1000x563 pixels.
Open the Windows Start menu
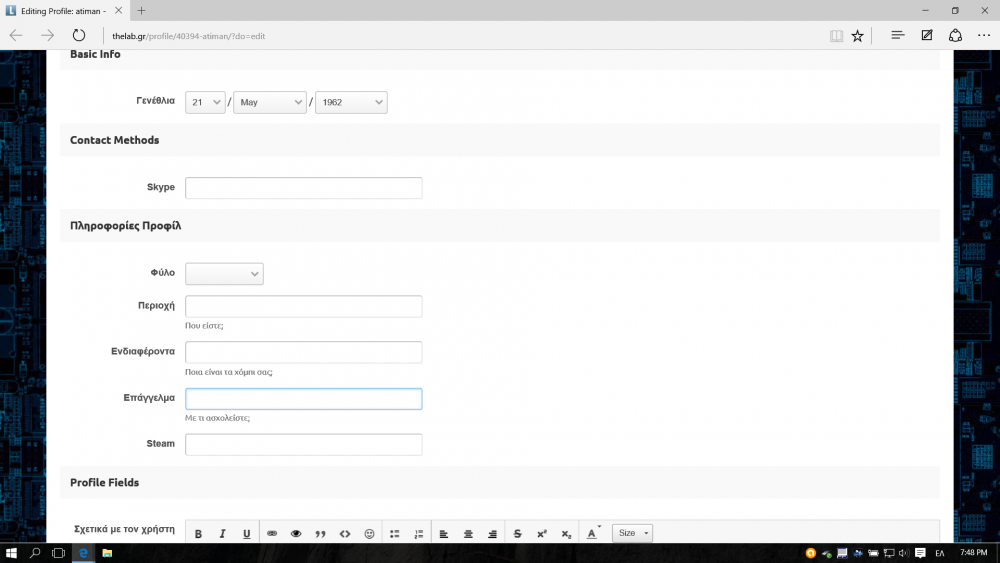(x=11, y=553)
